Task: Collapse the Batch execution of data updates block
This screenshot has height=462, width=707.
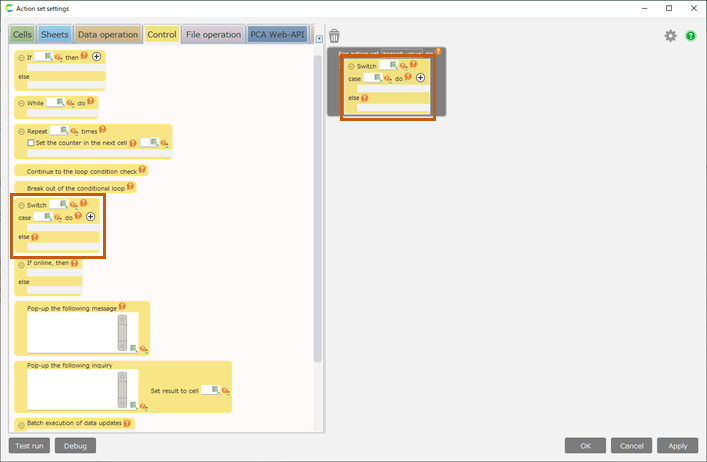Action: tap(21, 424)
